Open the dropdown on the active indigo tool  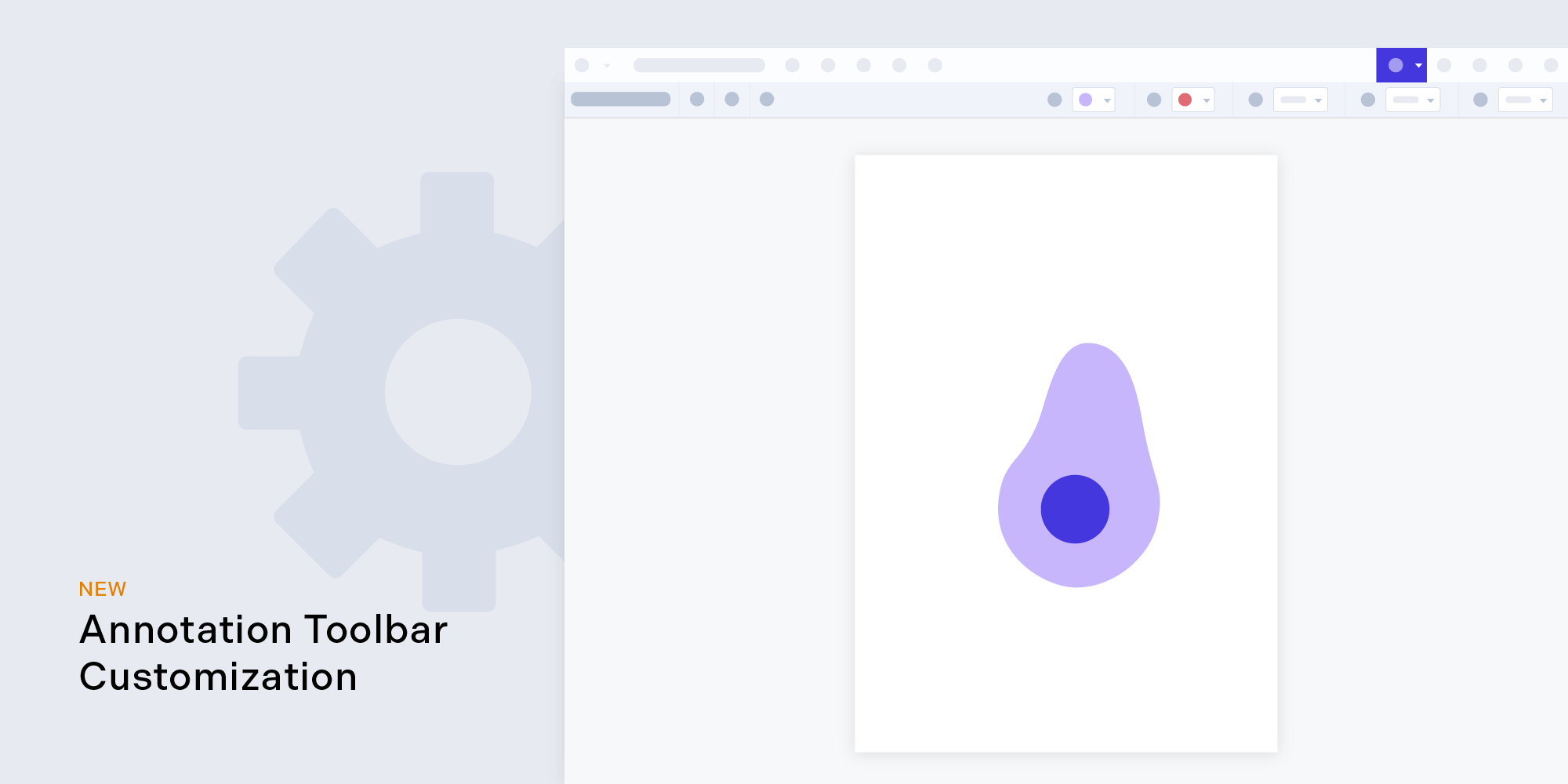tap(1417, 65)
